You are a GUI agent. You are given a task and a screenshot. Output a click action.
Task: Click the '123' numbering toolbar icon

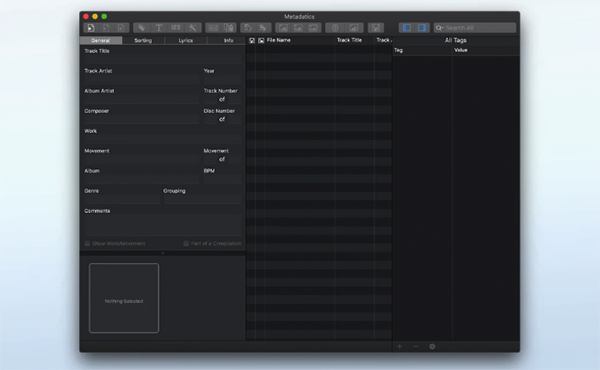click(175, 28)
